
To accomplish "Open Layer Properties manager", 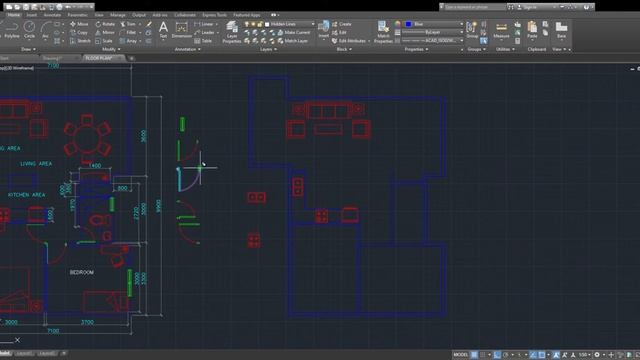I will click(232, 32).
